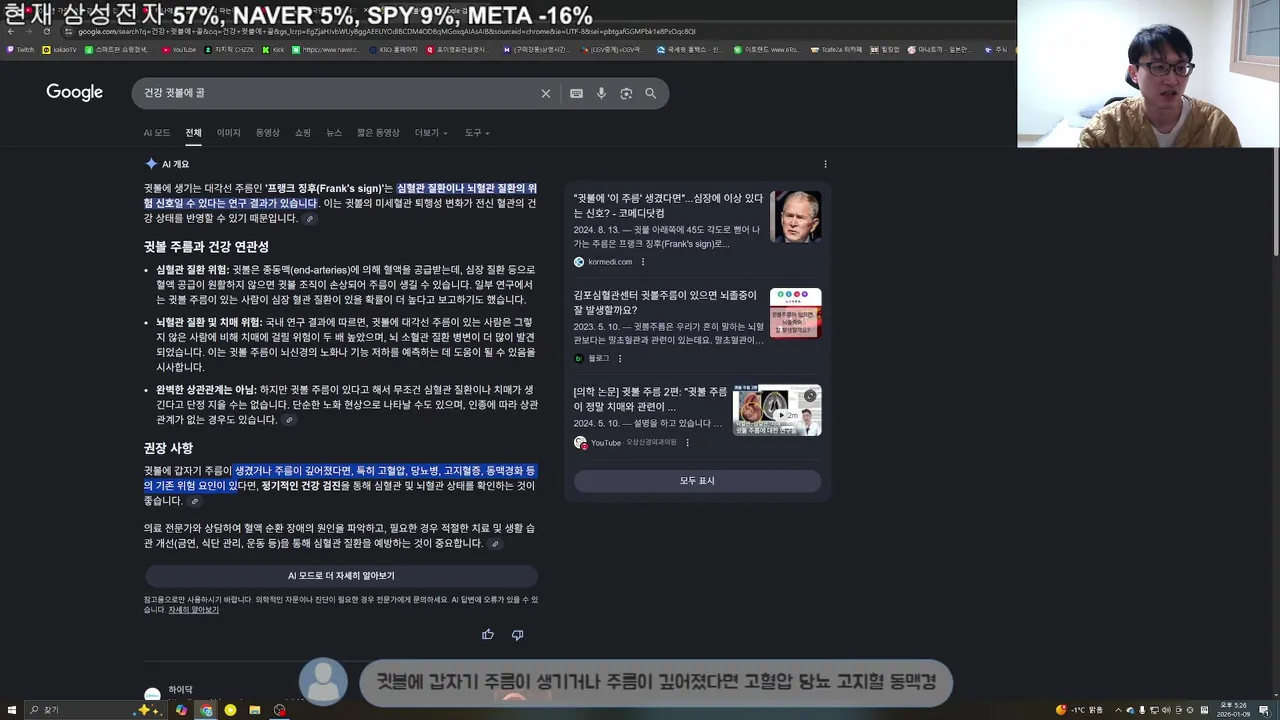Open File Explorer from the taskbar
The height and width of the screenshot is (720, 1280).
pos(255,710)
